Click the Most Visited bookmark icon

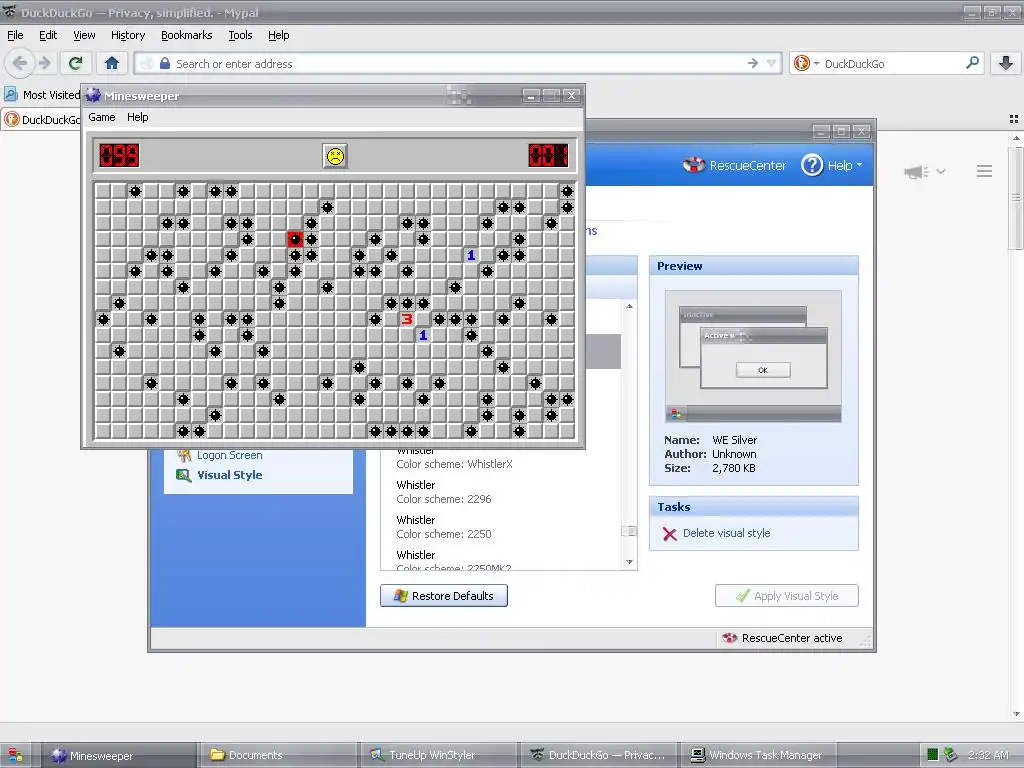10,94
